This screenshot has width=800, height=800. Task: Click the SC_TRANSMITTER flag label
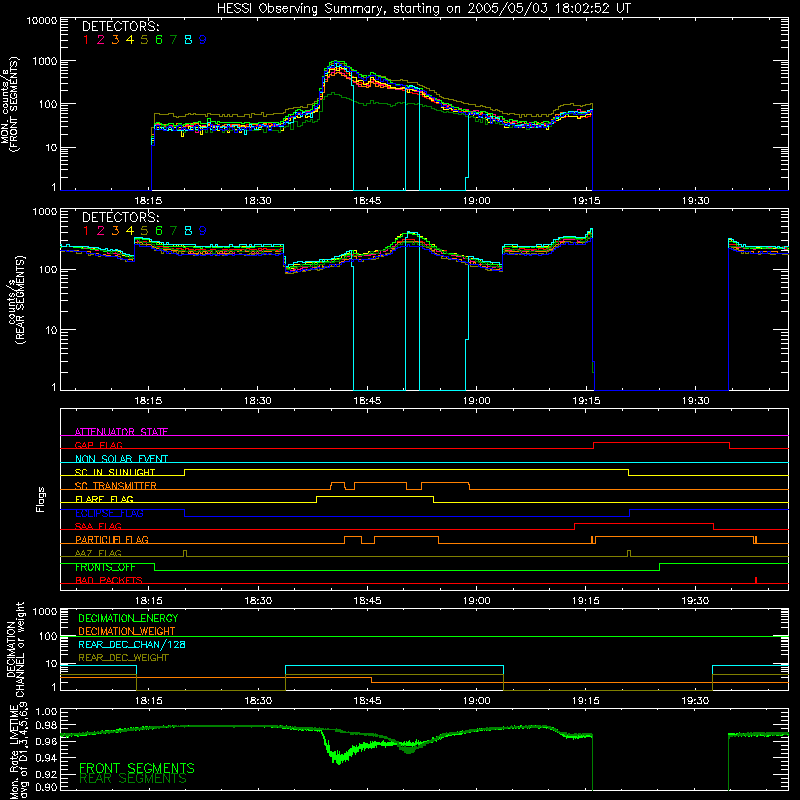pyautogui.click(x=116, y=486)
